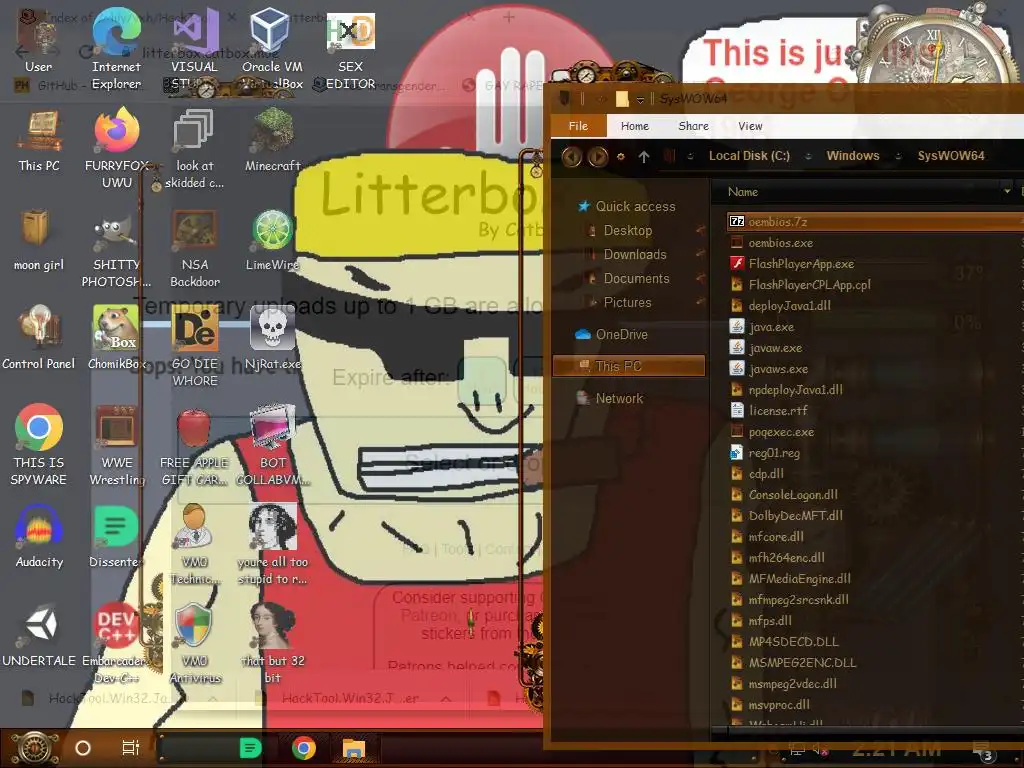
Task: Open Embarcadero Dev-C++ icon
Action: click(x=116, y=643)
